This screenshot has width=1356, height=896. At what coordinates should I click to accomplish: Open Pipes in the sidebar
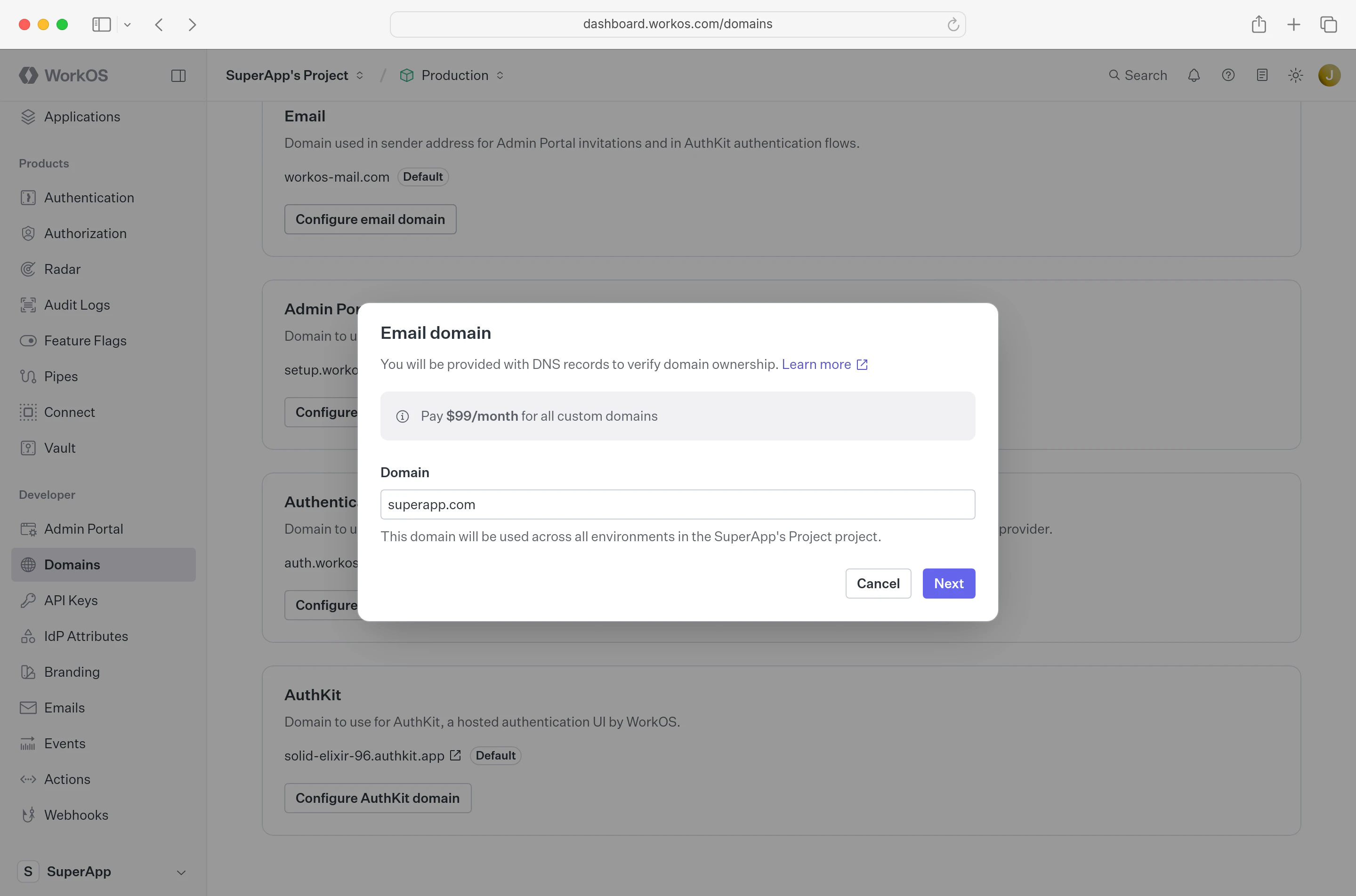pos(103,376)
